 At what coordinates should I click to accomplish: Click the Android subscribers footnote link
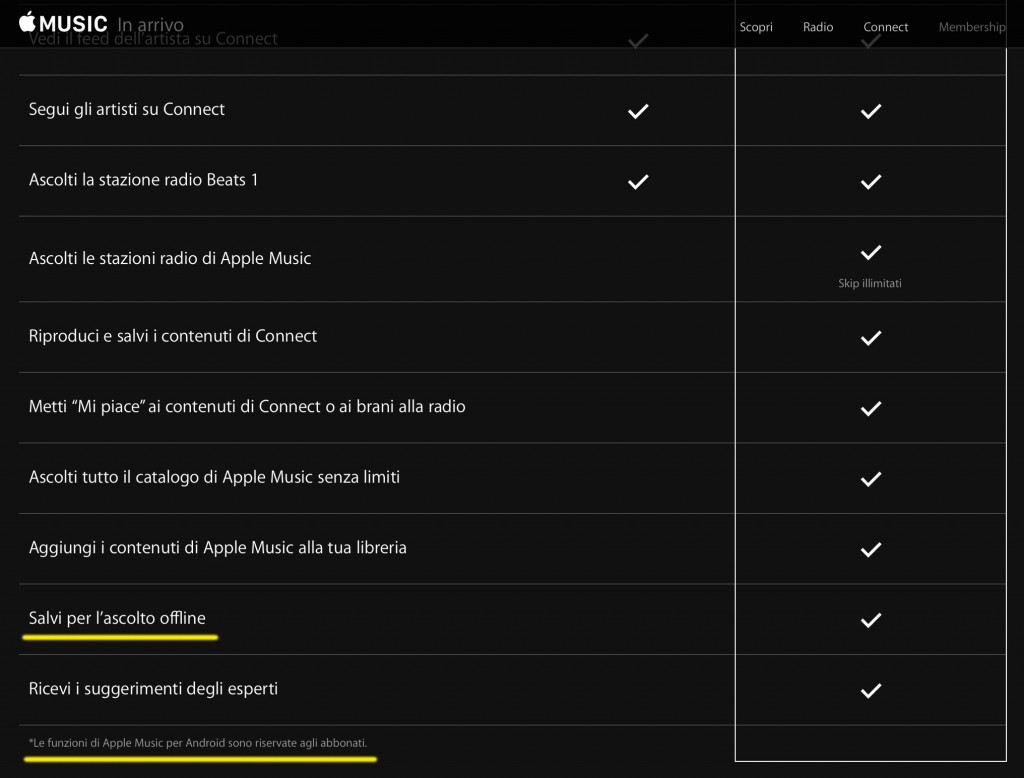pos(197,743)
